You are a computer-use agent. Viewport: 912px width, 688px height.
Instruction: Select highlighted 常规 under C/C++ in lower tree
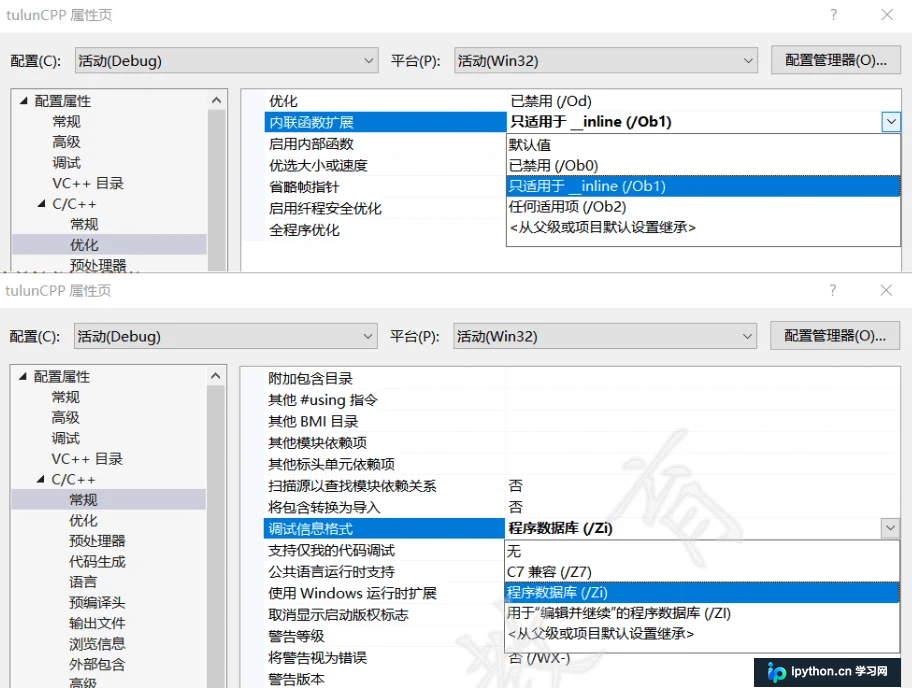83,500
